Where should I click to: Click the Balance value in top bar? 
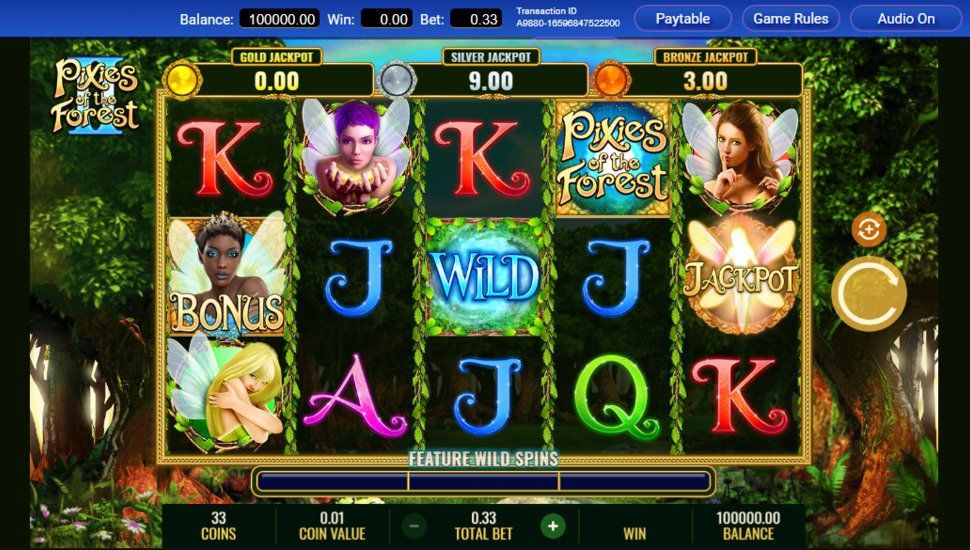pyautogui.click(x=280, y=19)
